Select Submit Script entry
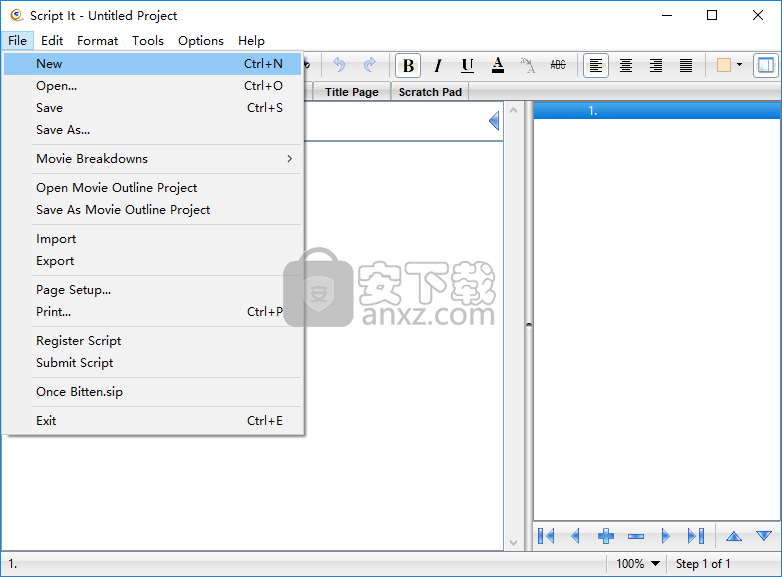782x577 pixels. click(x=153, y=363)
